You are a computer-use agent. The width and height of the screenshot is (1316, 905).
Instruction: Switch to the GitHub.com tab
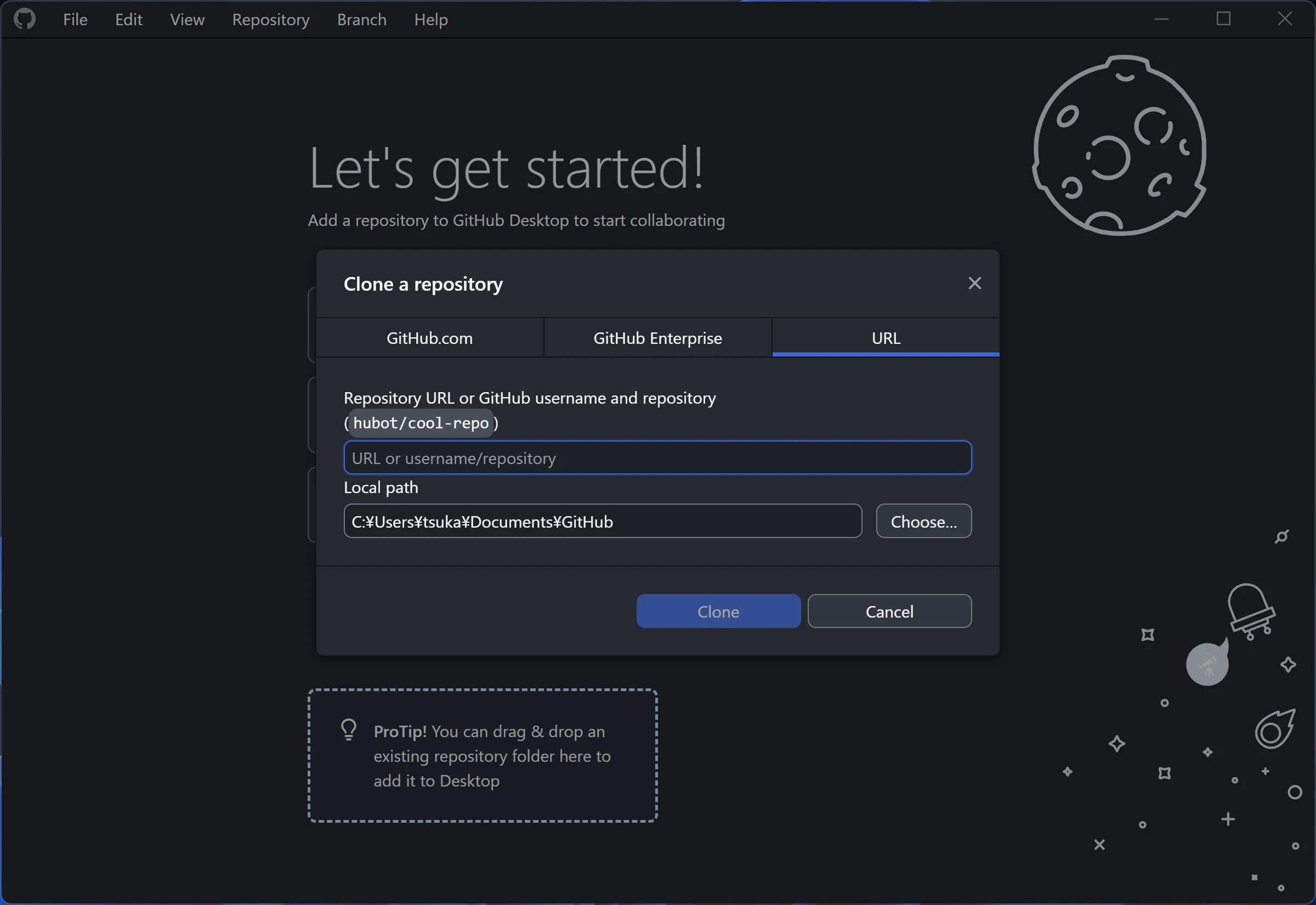point(429,338)
